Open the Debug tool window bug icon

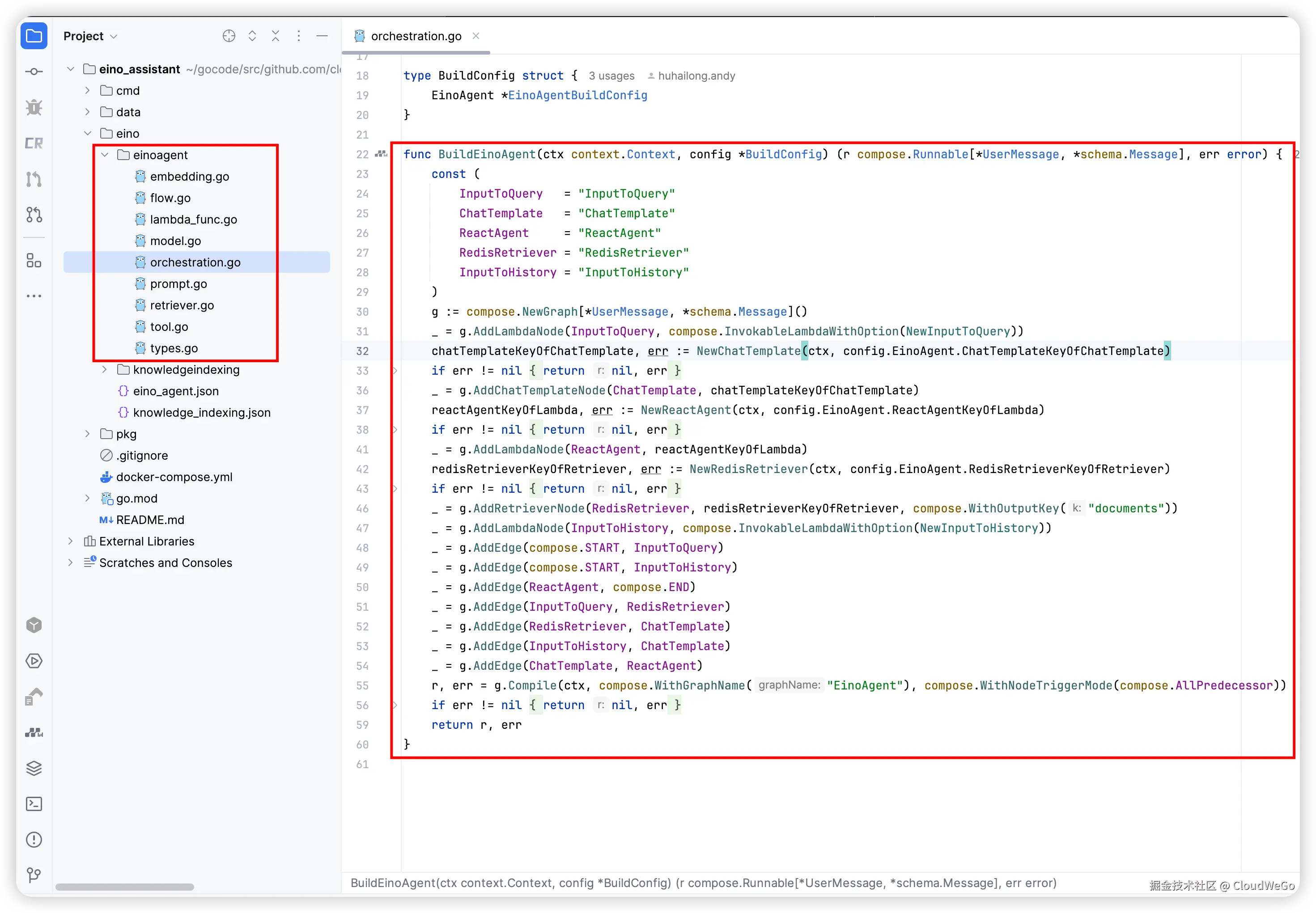tap(34, 107)
